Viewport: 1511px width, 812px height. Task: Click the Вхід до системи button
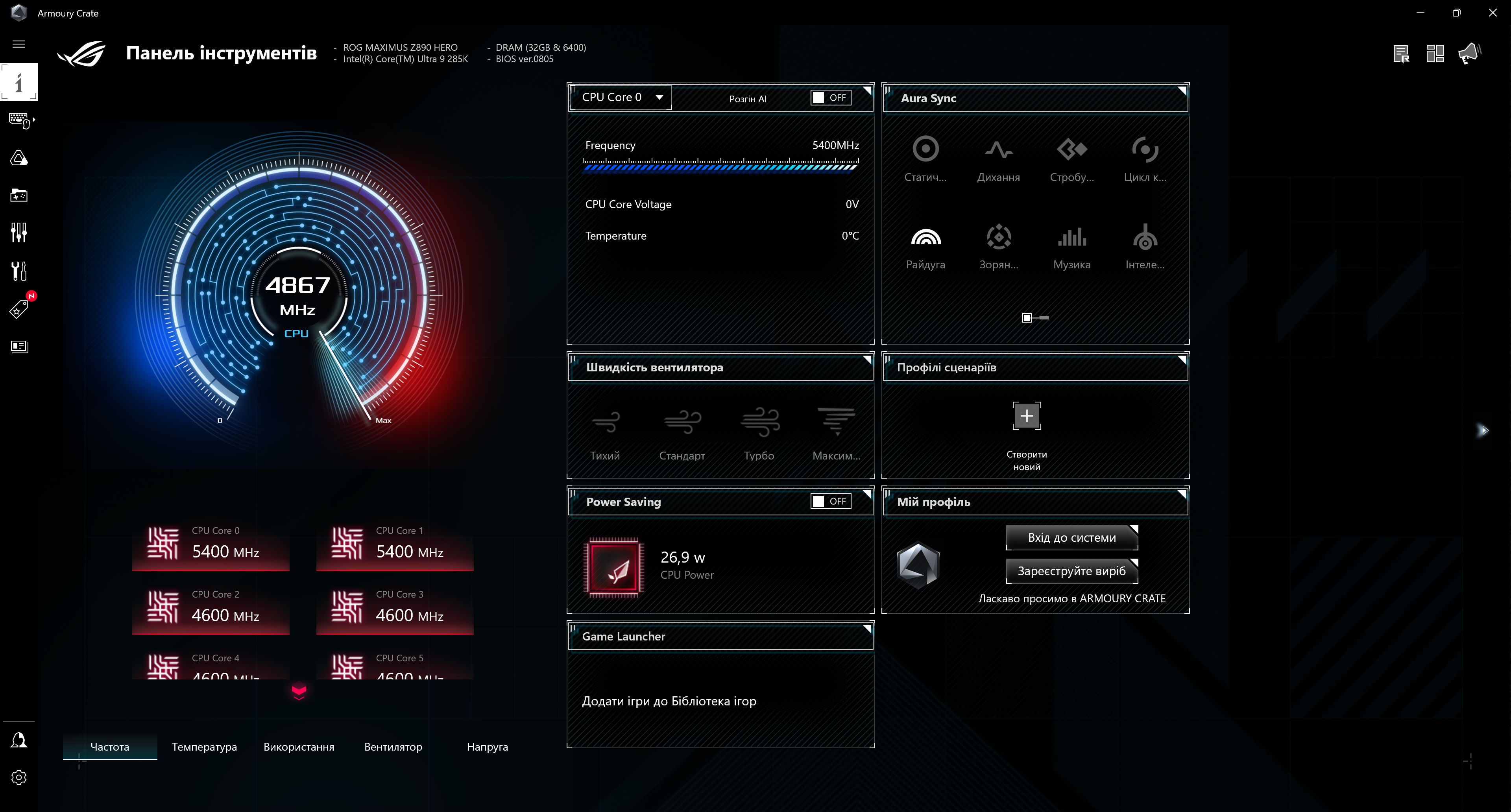[x=1071, y=537]
